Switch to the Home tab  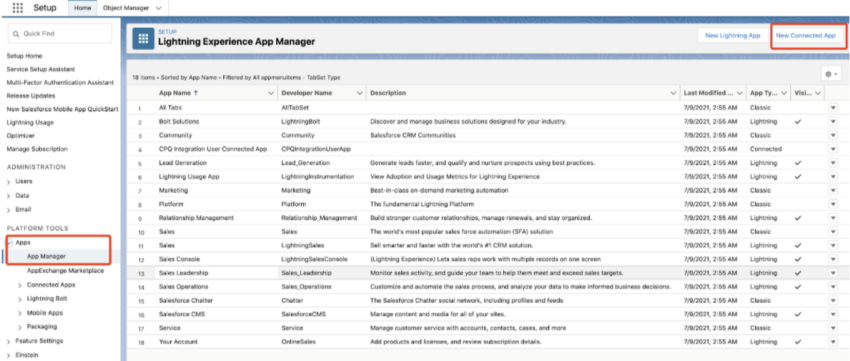82,8
